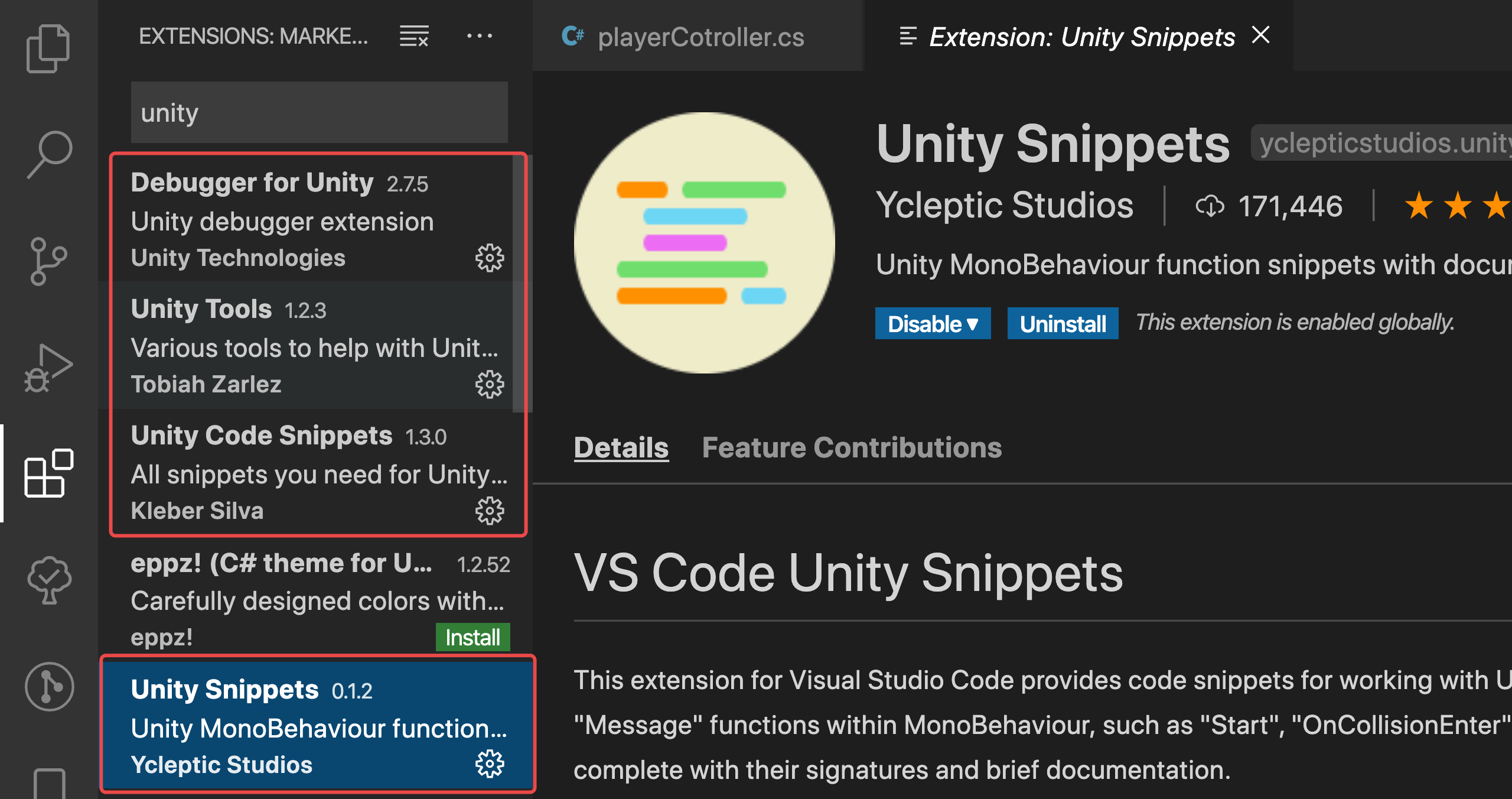Open the Explorer view in activity bar

[48, 48]
